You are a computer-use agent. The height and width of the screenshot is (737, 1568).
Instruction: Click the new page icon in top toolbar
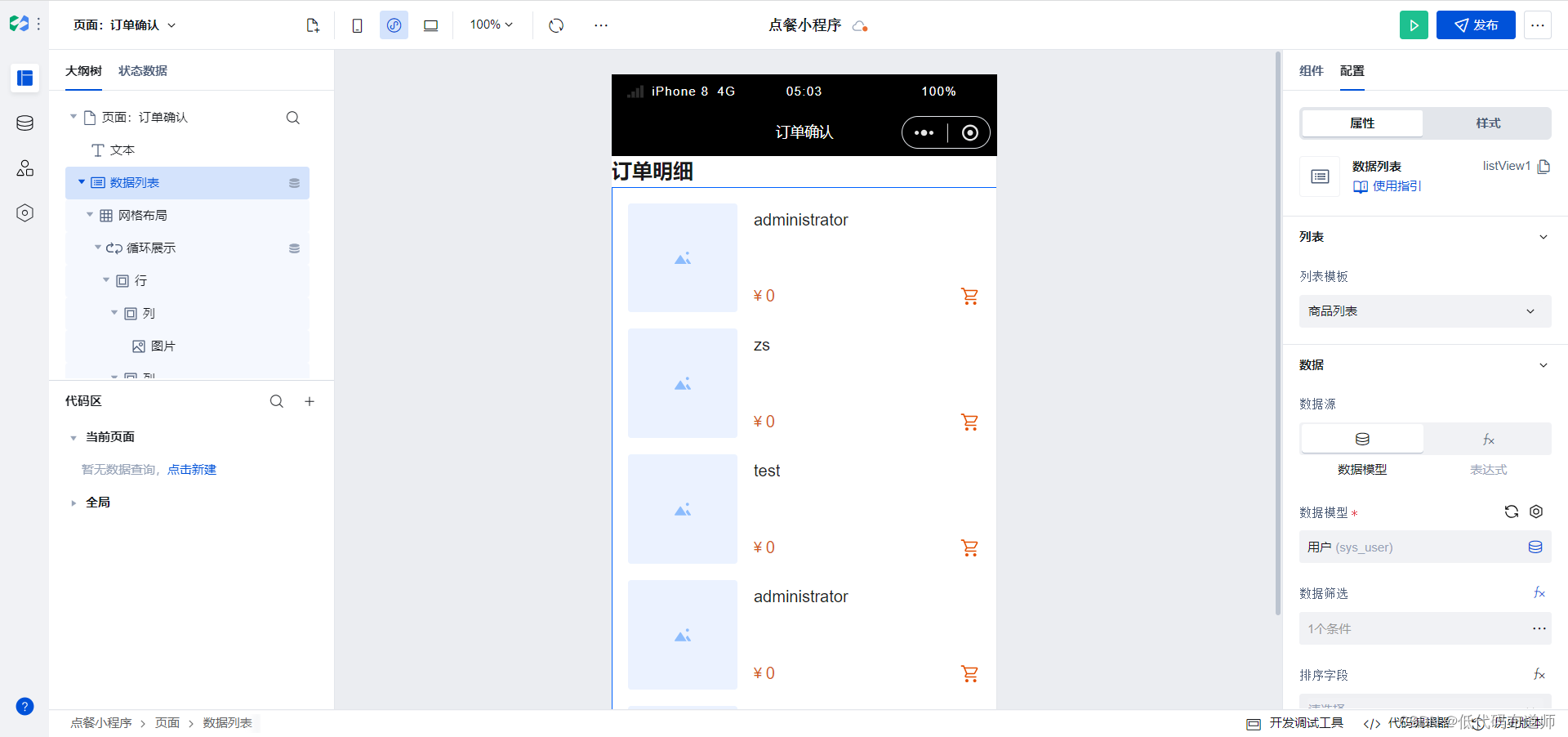click(x=313, y=25)
